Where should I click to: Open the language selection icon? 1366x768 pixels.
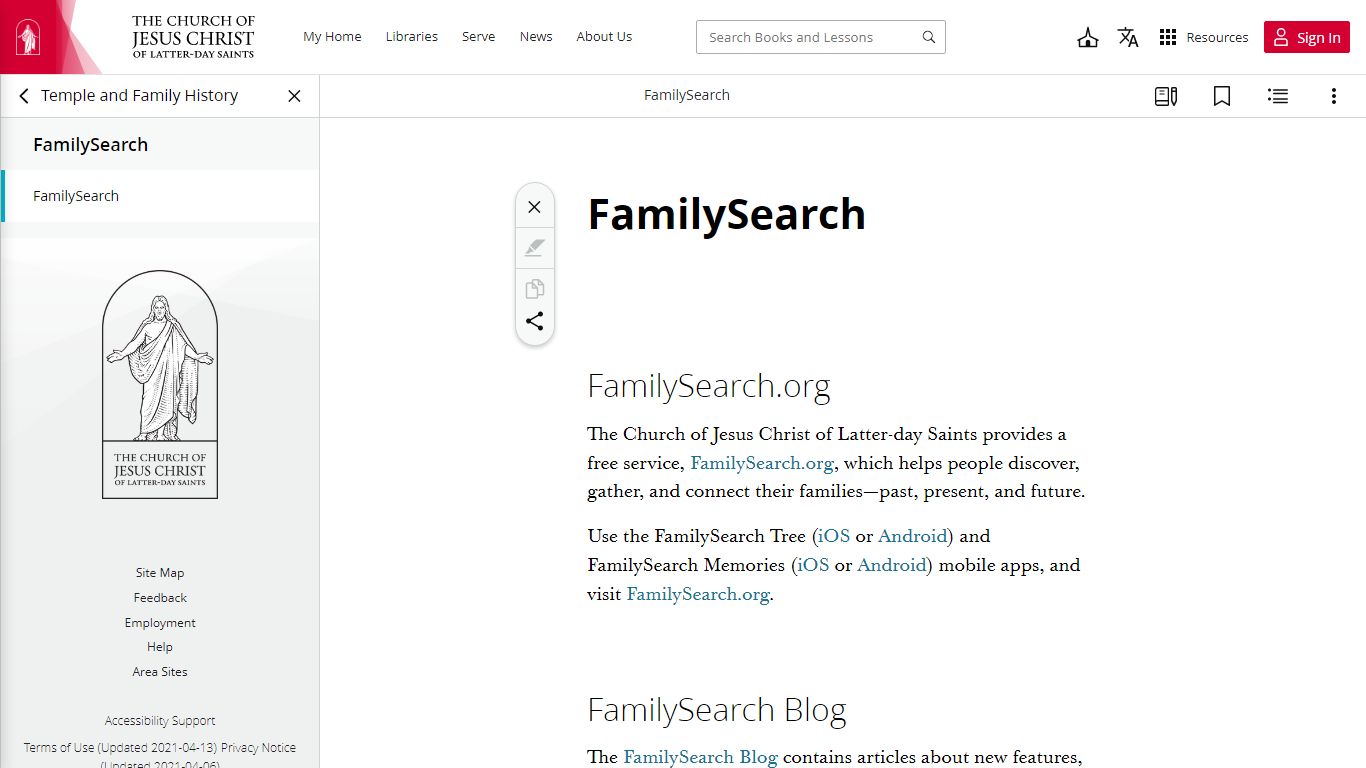pyautogui.click(x=1128, y=38)
